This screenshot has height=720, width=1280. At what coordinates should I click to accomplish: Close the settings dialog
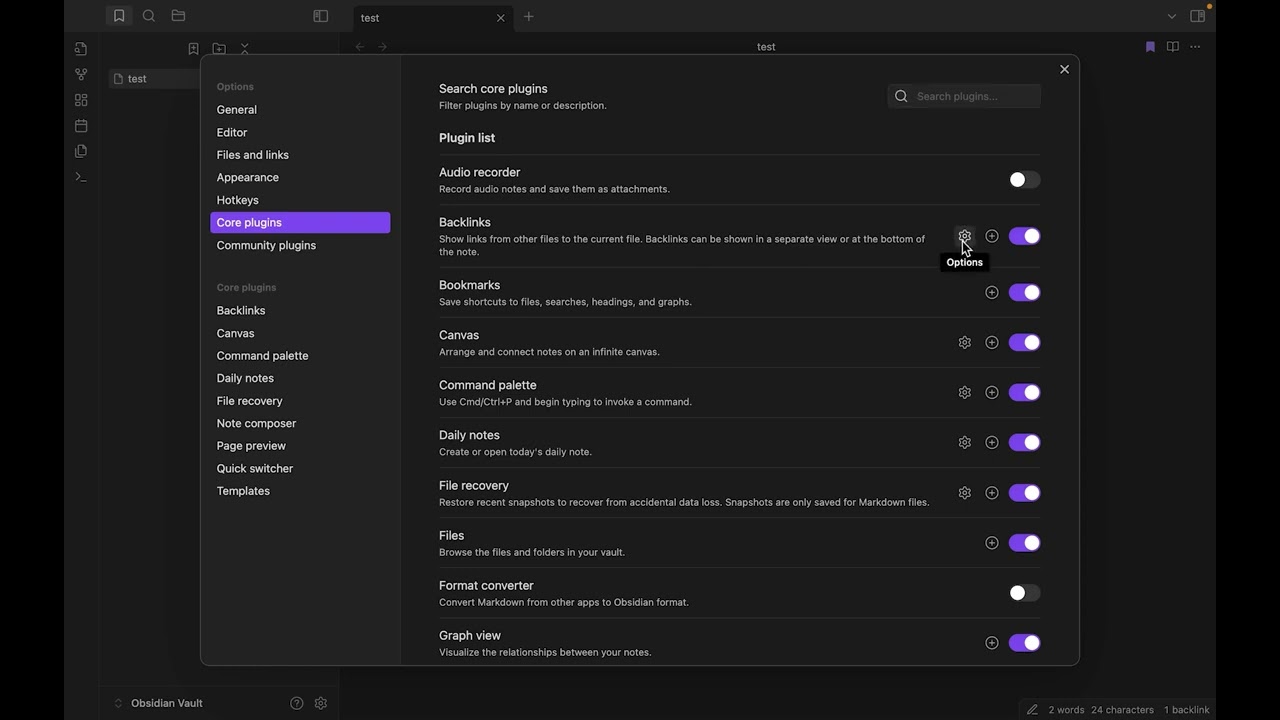(1064, 69)
